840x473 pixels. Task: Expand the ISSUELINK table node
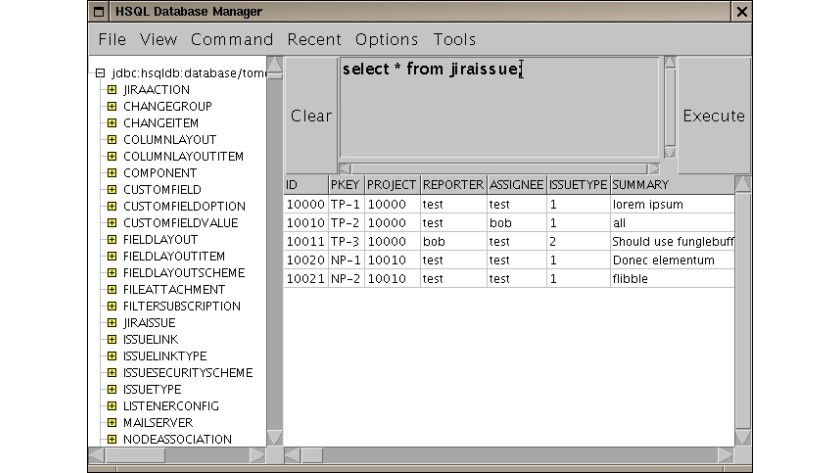coord(111,339)
